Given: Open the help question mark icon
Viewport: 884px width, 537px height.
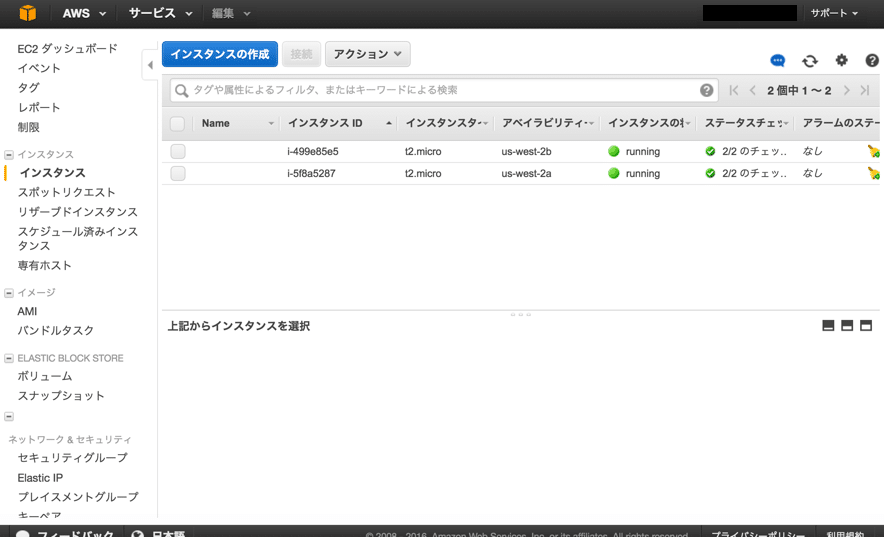Looking at the screenshot, I should coord(872,60).
